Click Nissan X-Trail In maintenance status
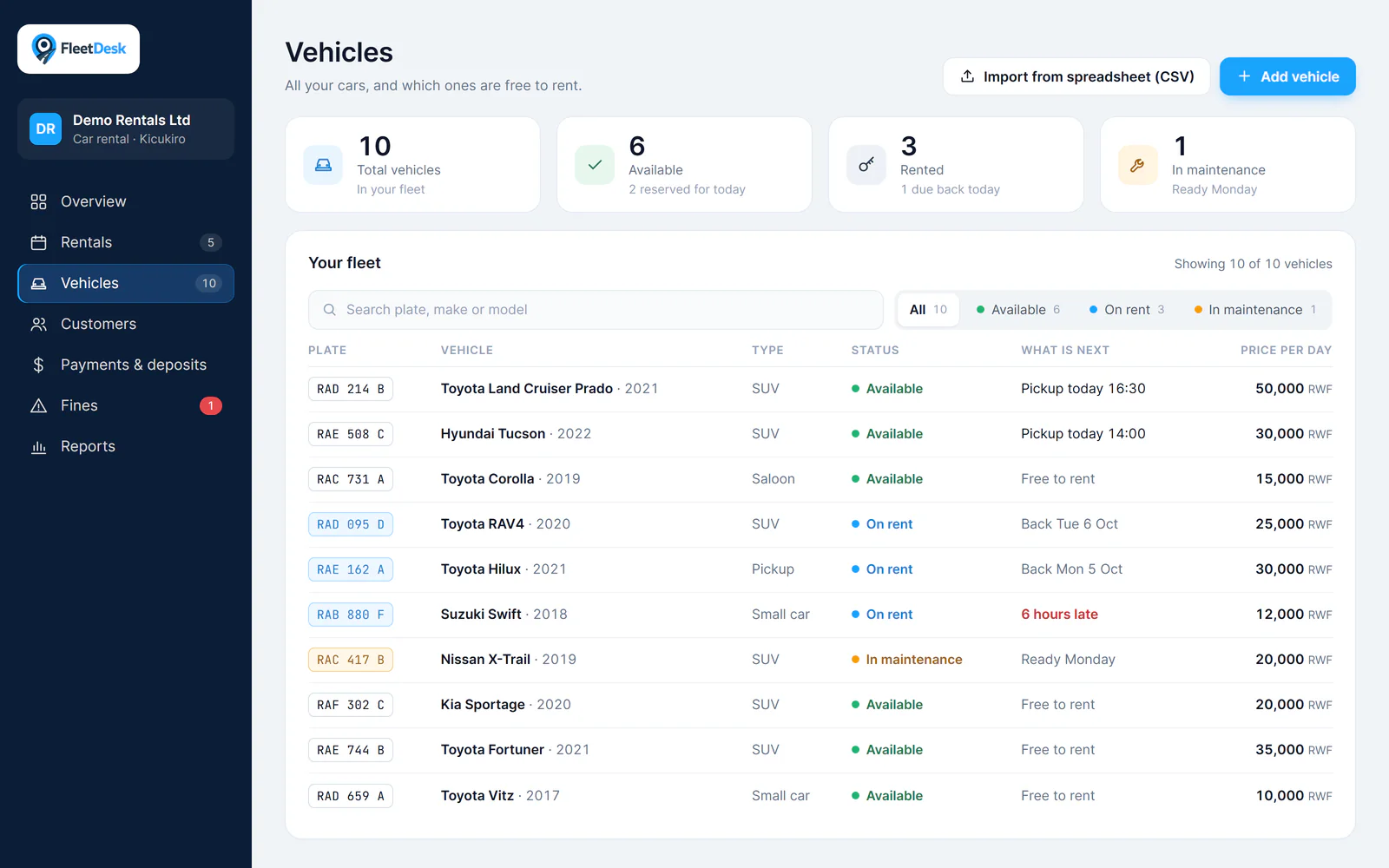 (x=906, y=660)
